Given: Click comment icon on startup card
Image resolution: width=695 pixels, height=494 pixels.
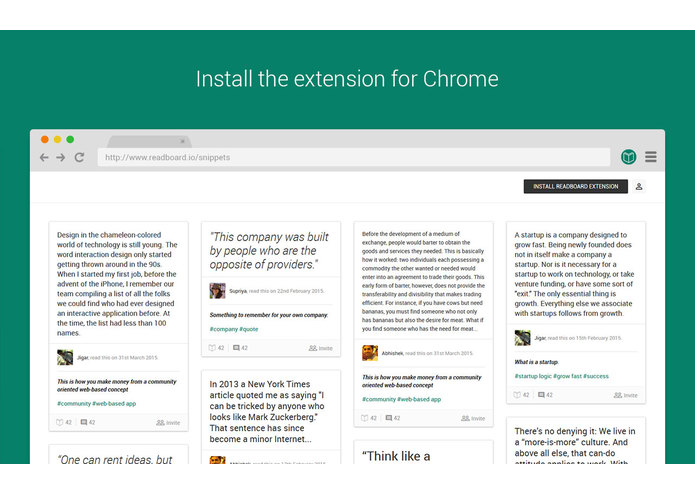Looking at the screenshot, I should pyautogui.click(x=541, y=395).
